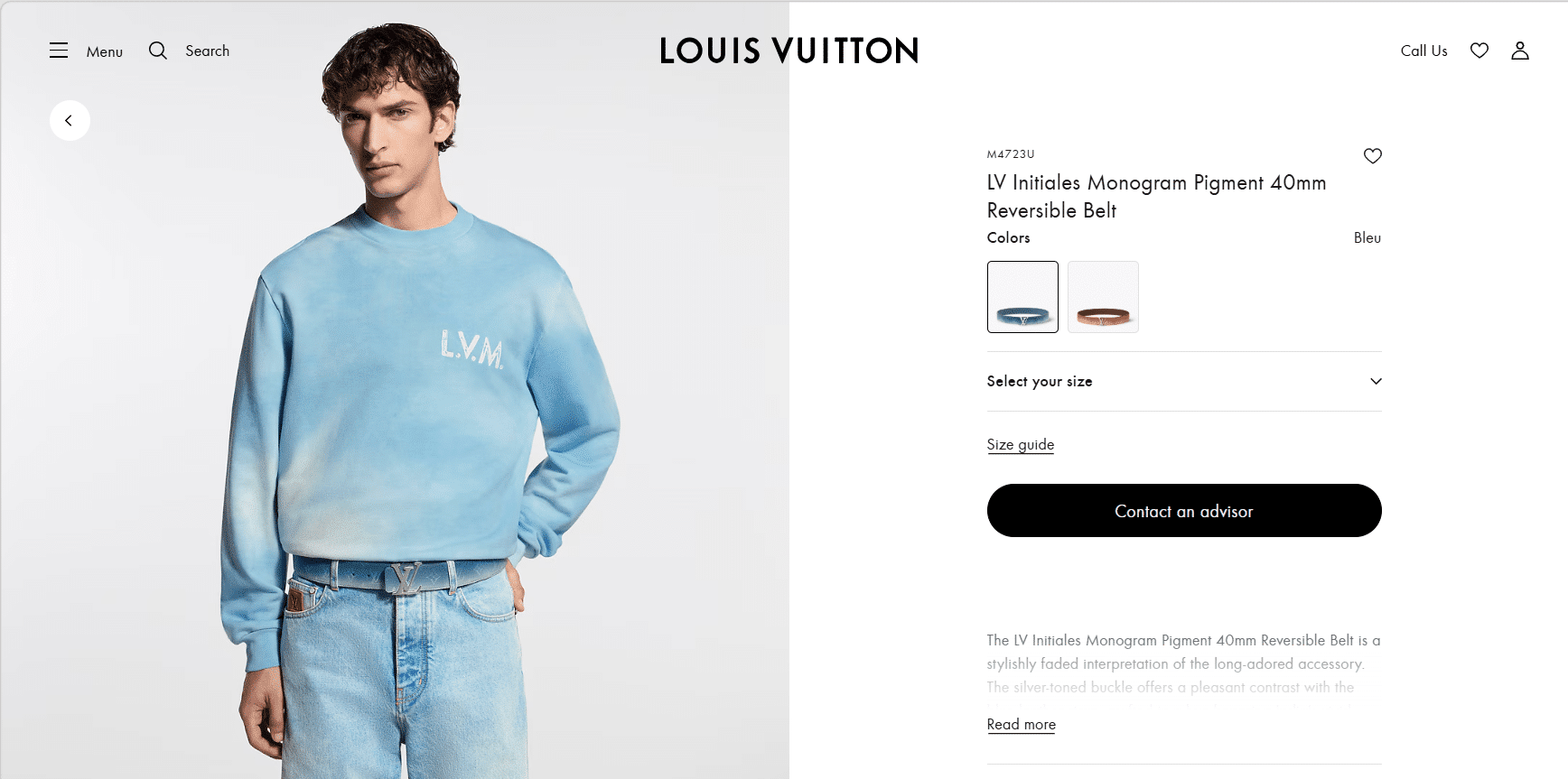Click the Louis Vuitton logo
Viewport: 1568px width, 779px height.
pyautogui.click(x=789, y=51)
